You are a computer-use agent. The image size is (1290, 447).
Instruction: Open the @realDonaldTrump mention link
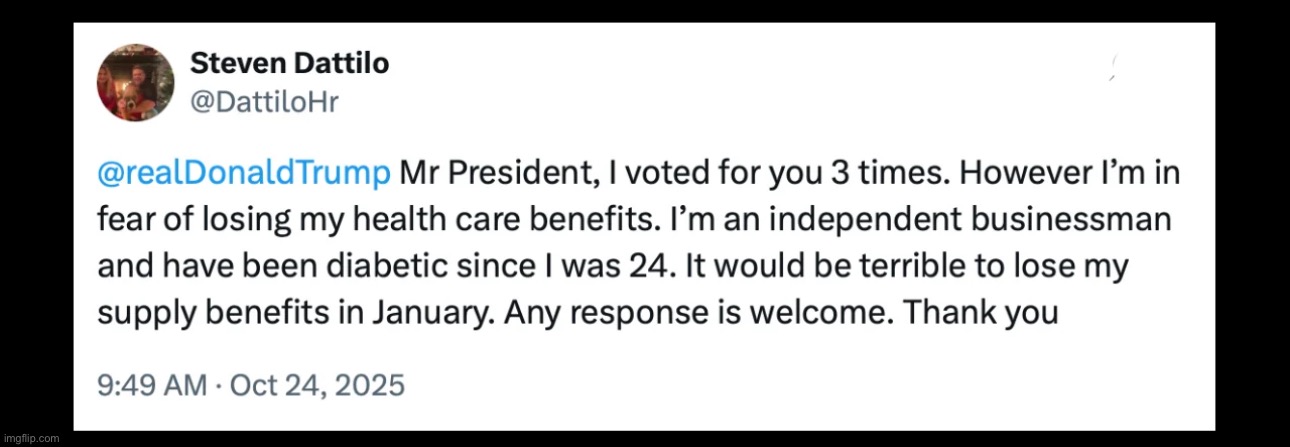point(243,173)
